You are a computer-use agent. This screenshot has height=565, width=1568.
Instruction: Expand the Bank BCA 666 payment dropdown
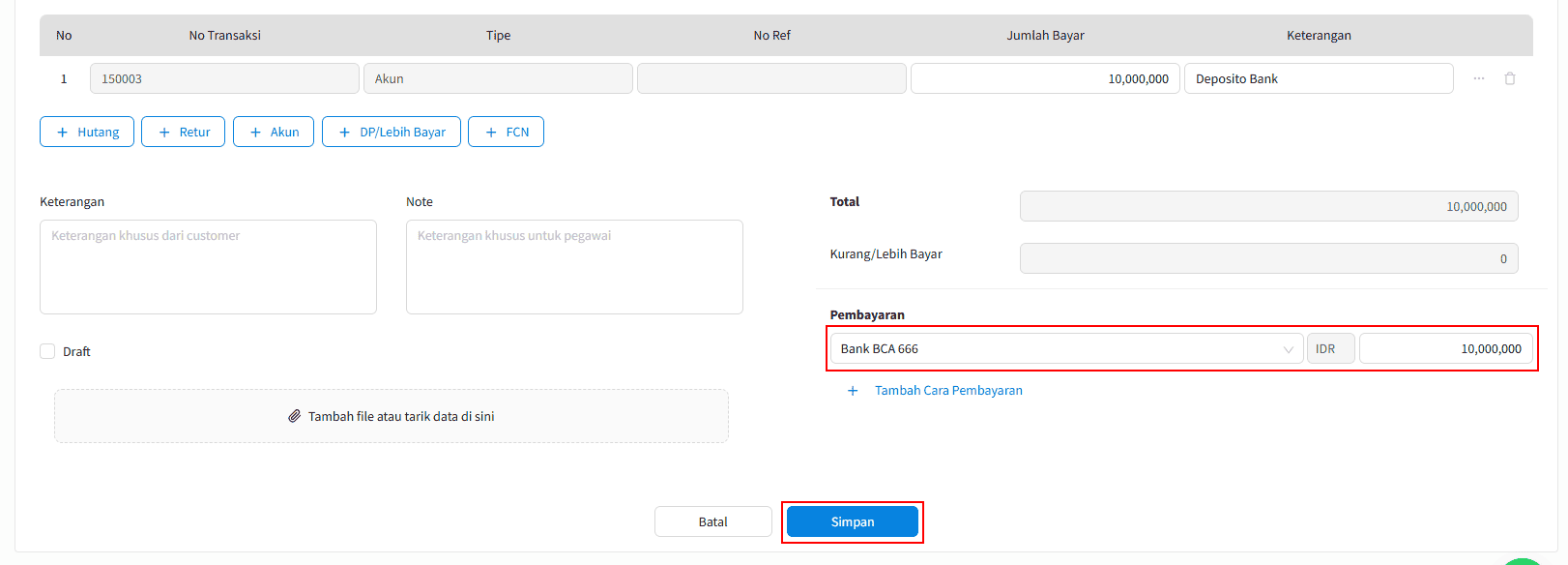(x=1066, y=349)
